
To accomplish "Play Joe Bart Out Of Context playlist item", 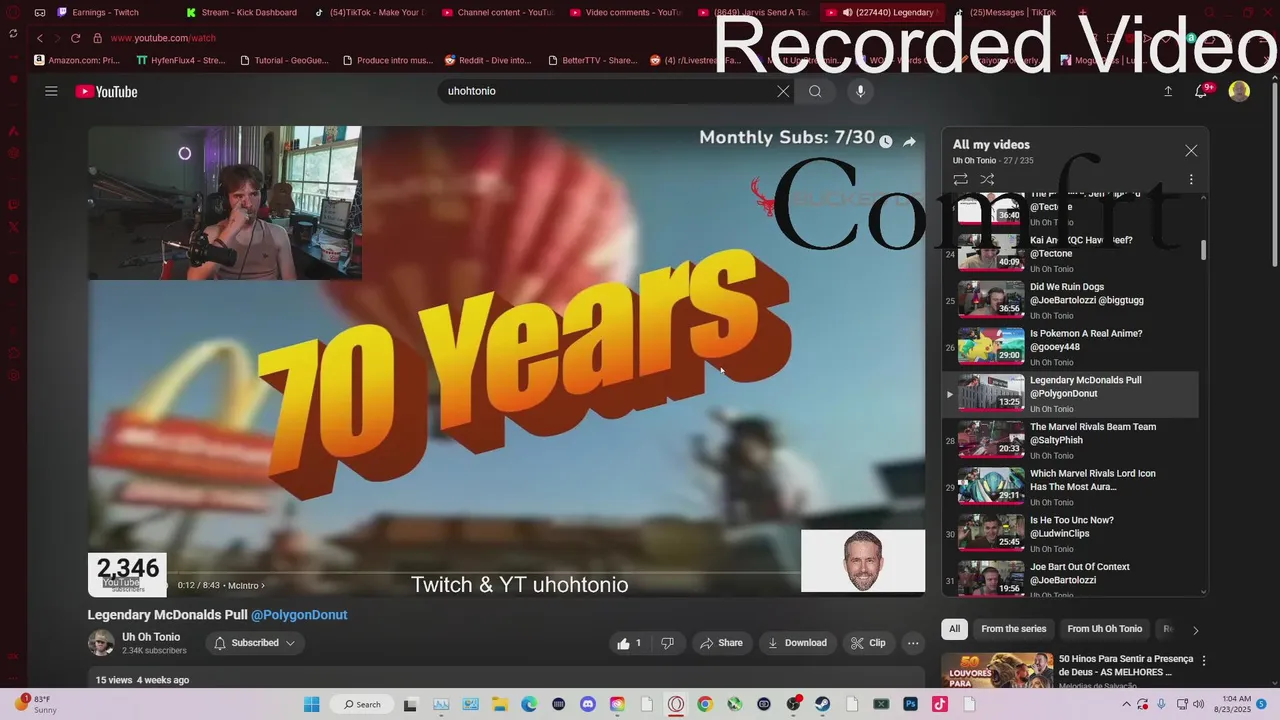I will click(x=1070, y=580).
